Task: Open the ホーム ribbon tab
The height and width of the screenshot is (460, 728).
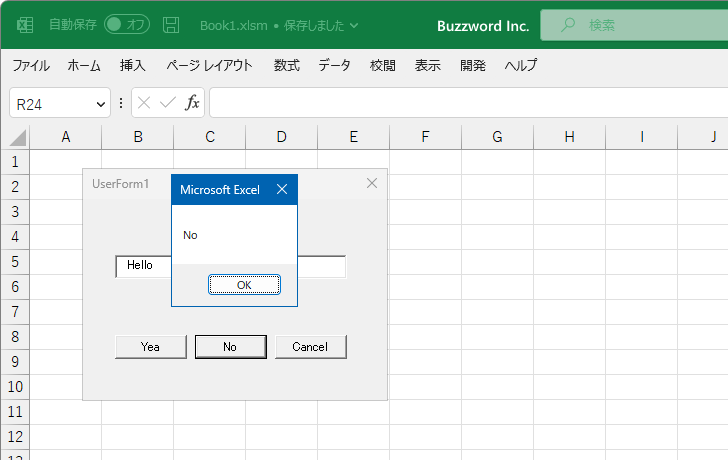Action: pyautogui.click(x=84, y=65)
